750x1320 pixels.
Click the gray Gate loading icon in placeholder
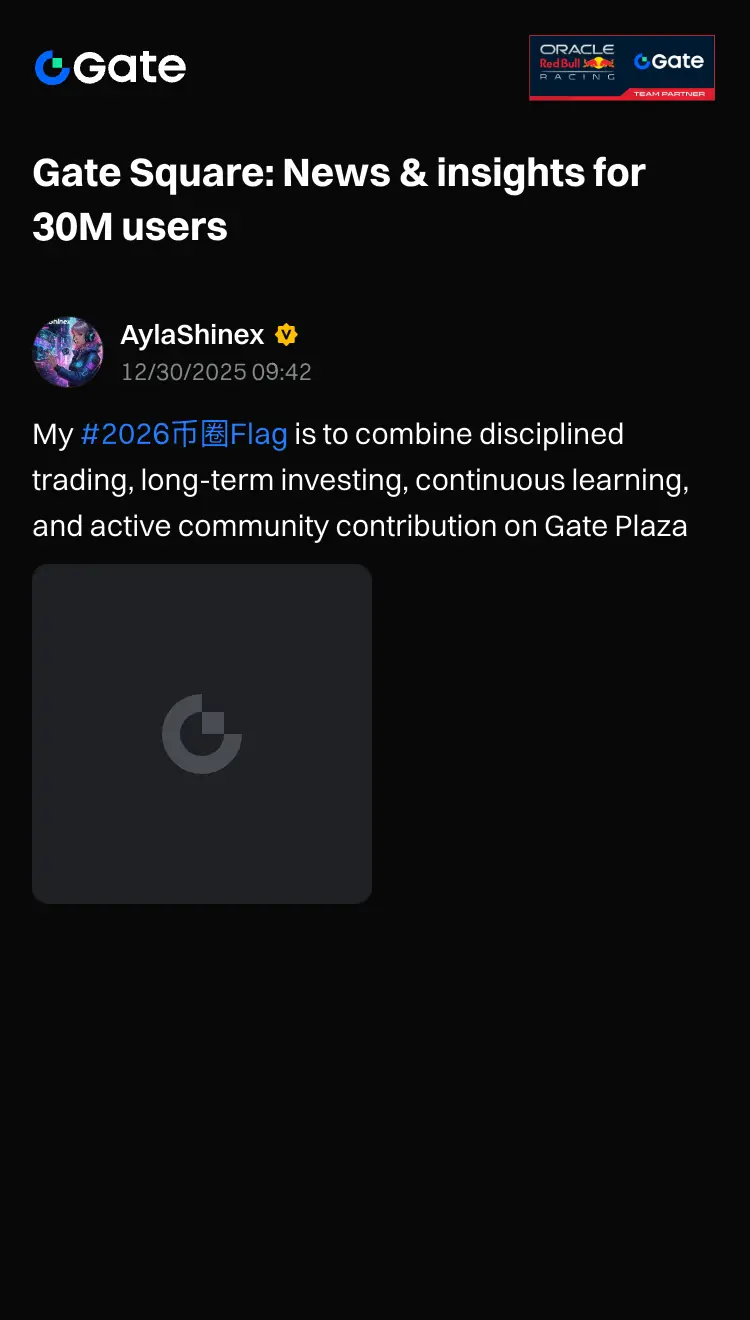202,734
